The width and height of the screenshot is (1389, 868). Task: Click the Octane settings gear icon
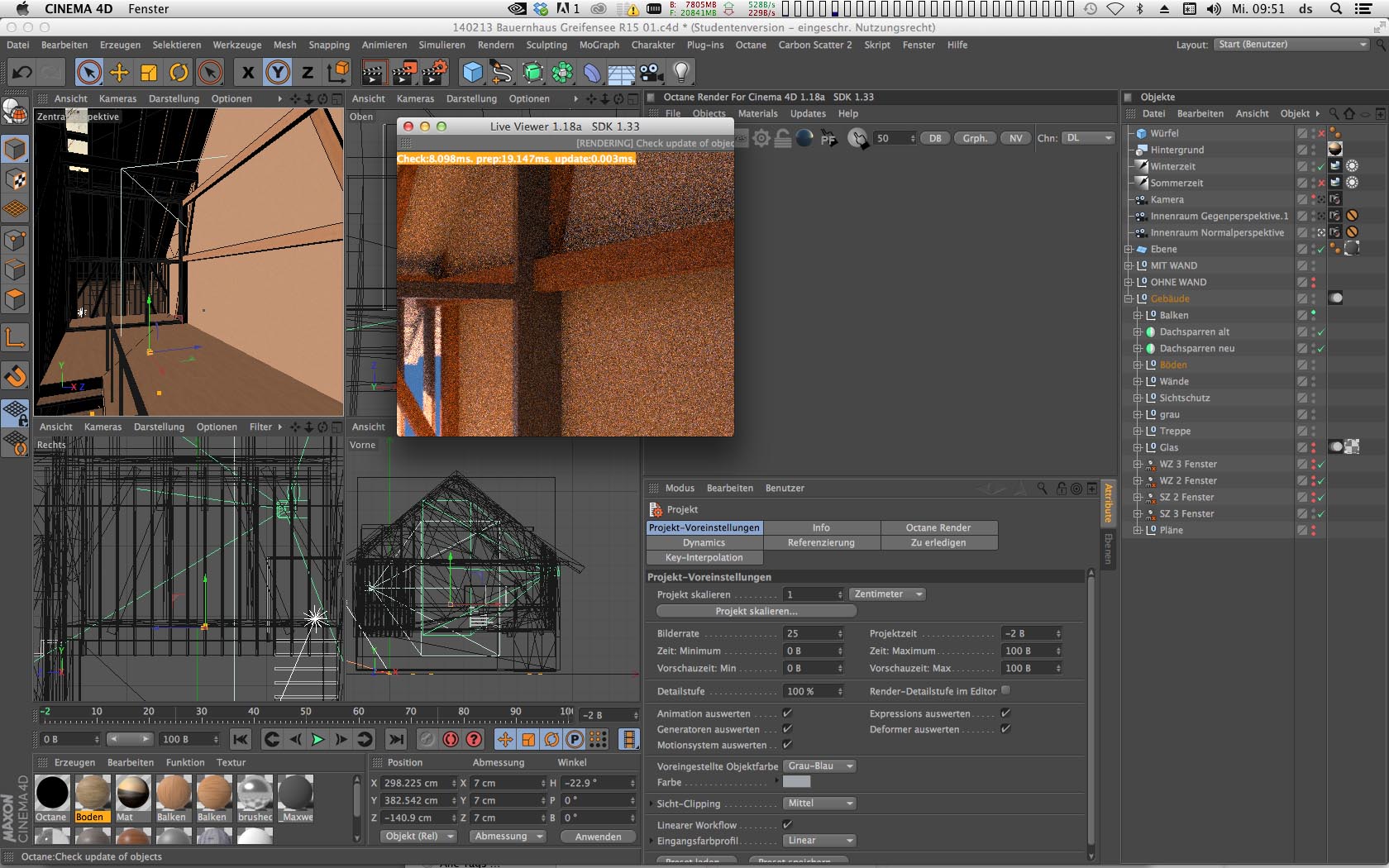point(761,138)
